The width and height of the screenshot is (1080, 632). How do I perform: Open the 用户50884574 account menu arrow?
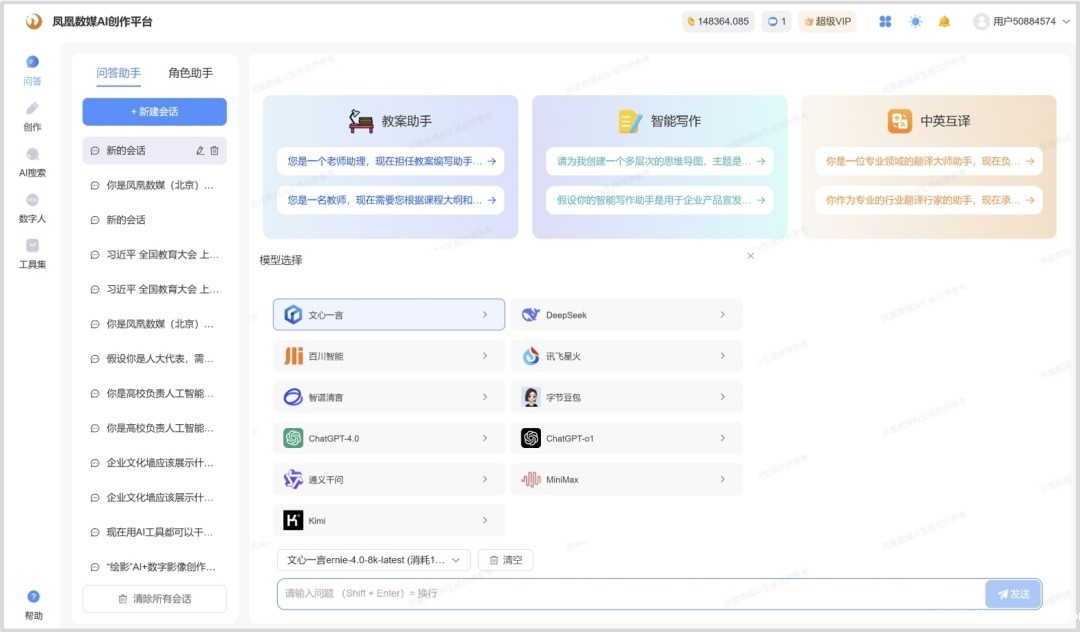(x=1066, y=21)
